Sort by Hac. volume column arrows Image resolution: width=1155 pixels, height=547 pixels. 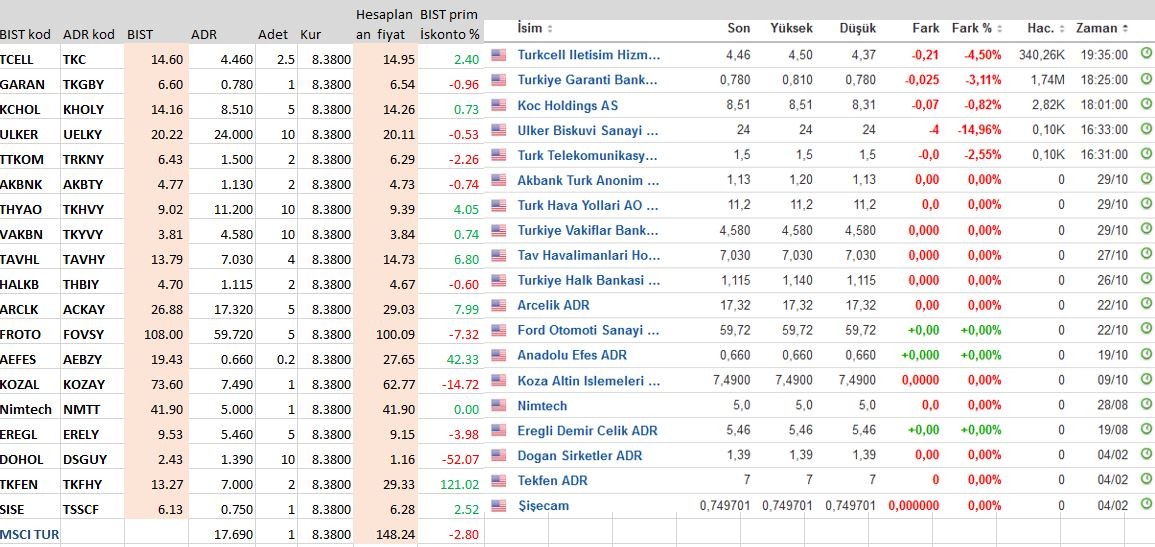[1062, 29]
